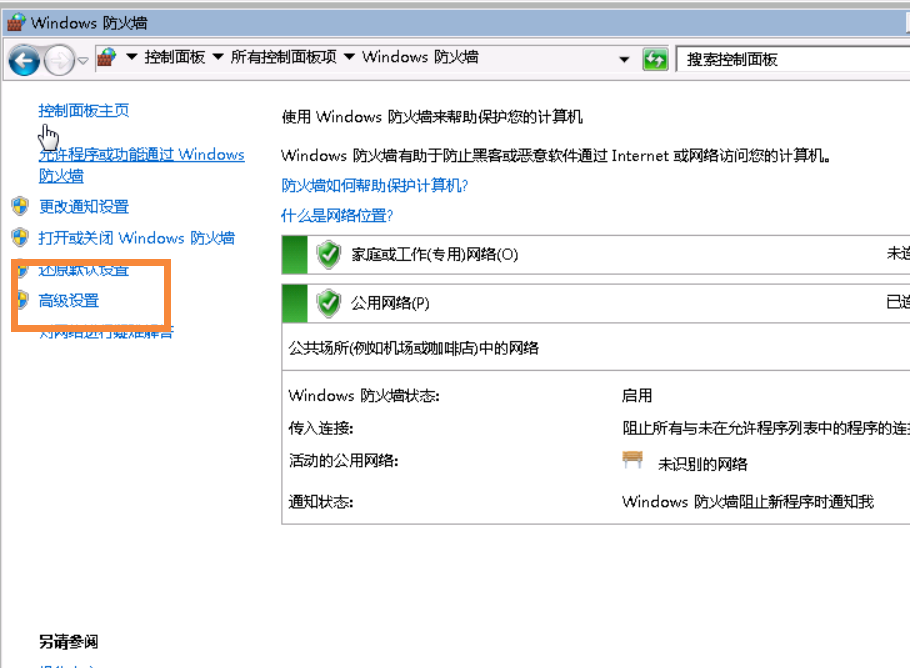
Task: Collapse 公用网络(P) section header
Action: point(595,303)
